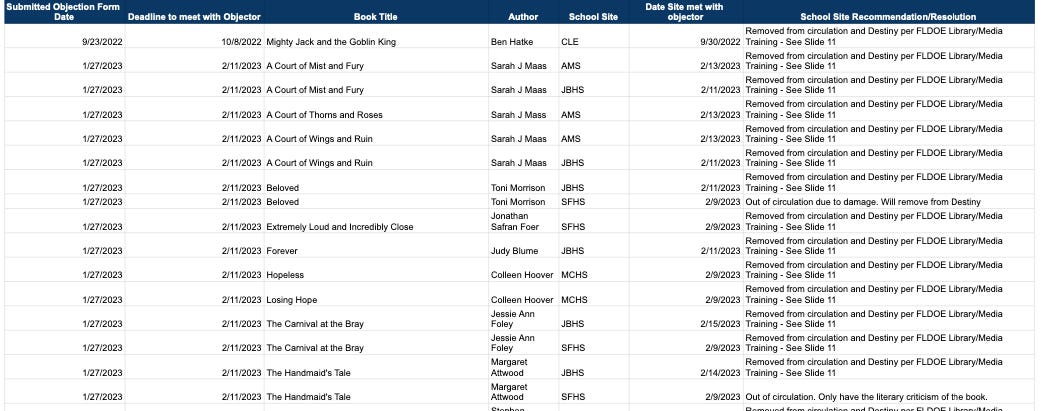
Task: Select the 'Submitted Objection Form Date' column header
Action: pos(64,11)
